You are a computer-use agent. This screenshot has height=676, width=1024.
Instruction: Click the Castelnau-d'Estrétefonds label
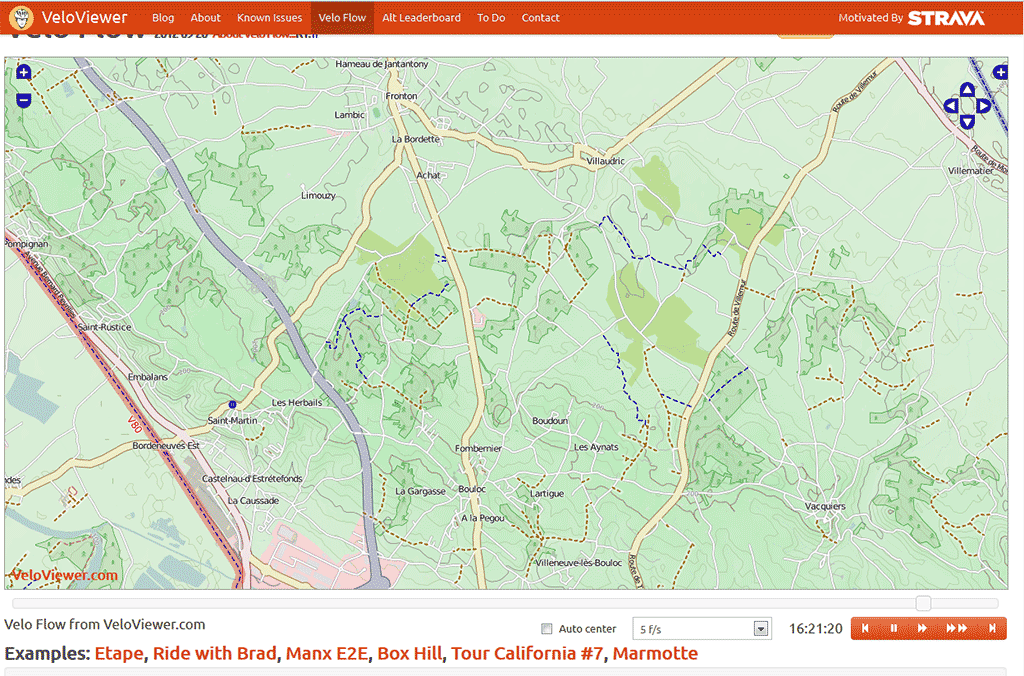click(x=252, y=479)
